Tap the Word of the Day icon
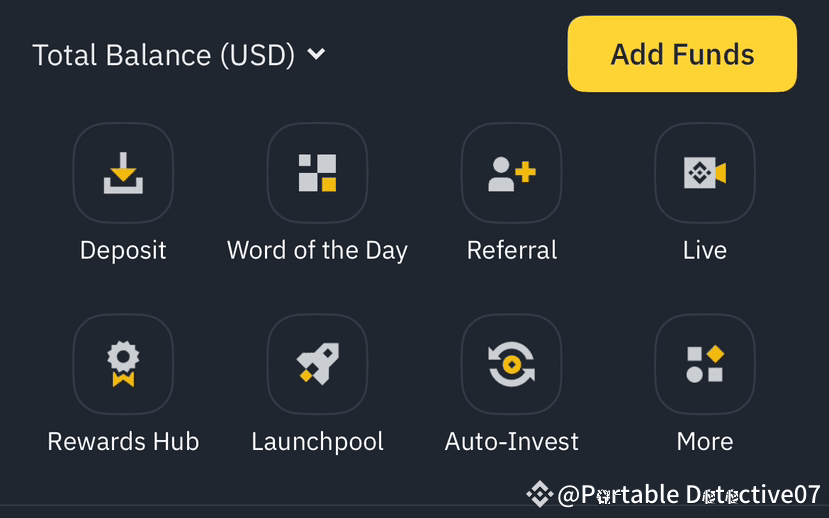The image size is (829, 518). (317, 173)
